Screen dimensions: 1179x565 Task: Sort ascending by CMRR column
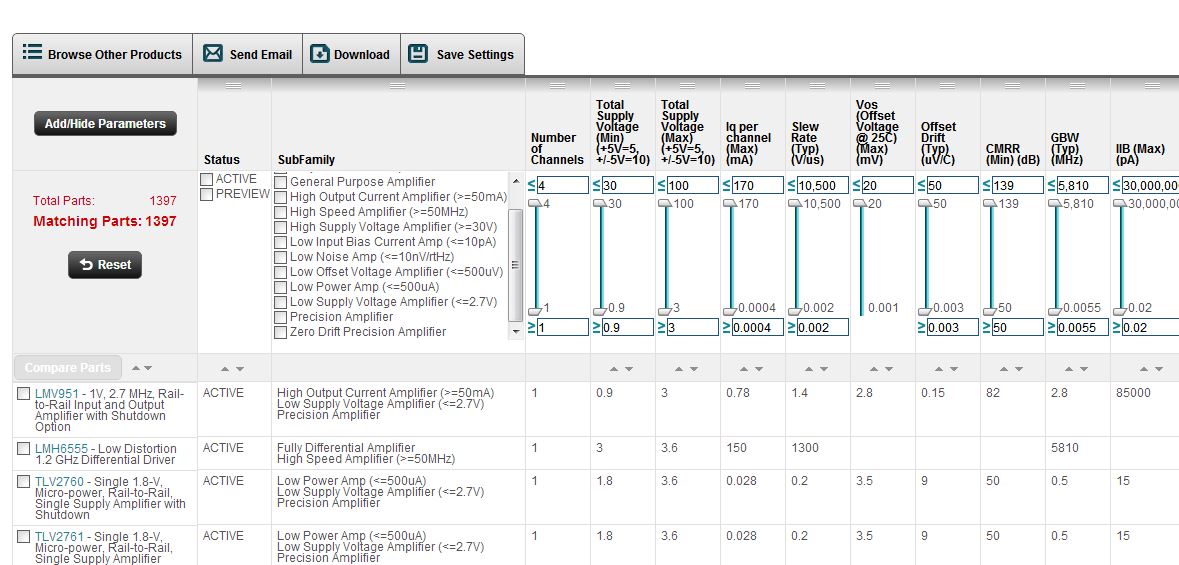click(x=1005, y=369)
